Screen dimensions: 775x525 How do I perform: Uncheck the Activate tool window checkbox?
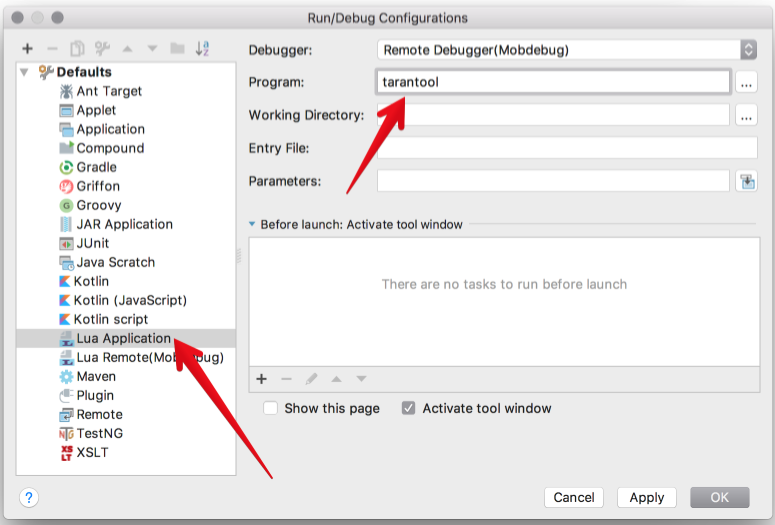point(408,408)
